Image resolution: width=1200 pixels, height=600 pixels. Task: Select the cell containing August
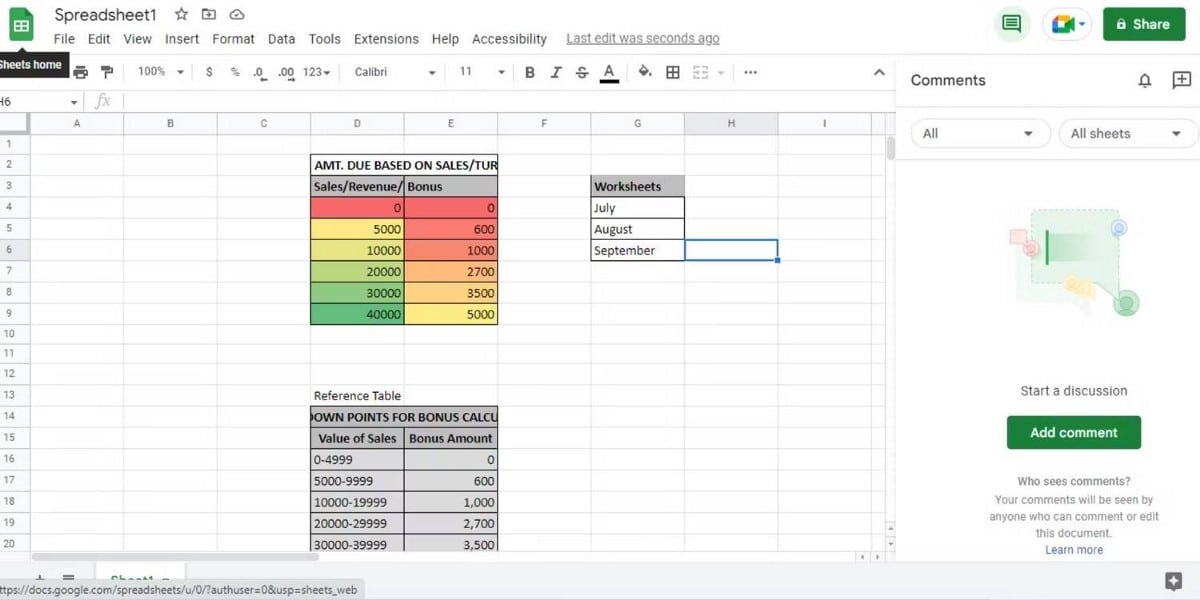[x=637, y=229]
